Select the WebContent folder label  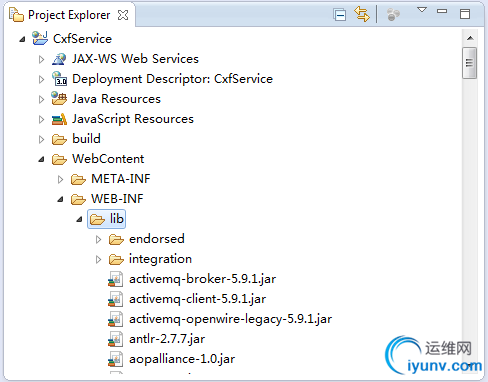click(x=108, y=159)
